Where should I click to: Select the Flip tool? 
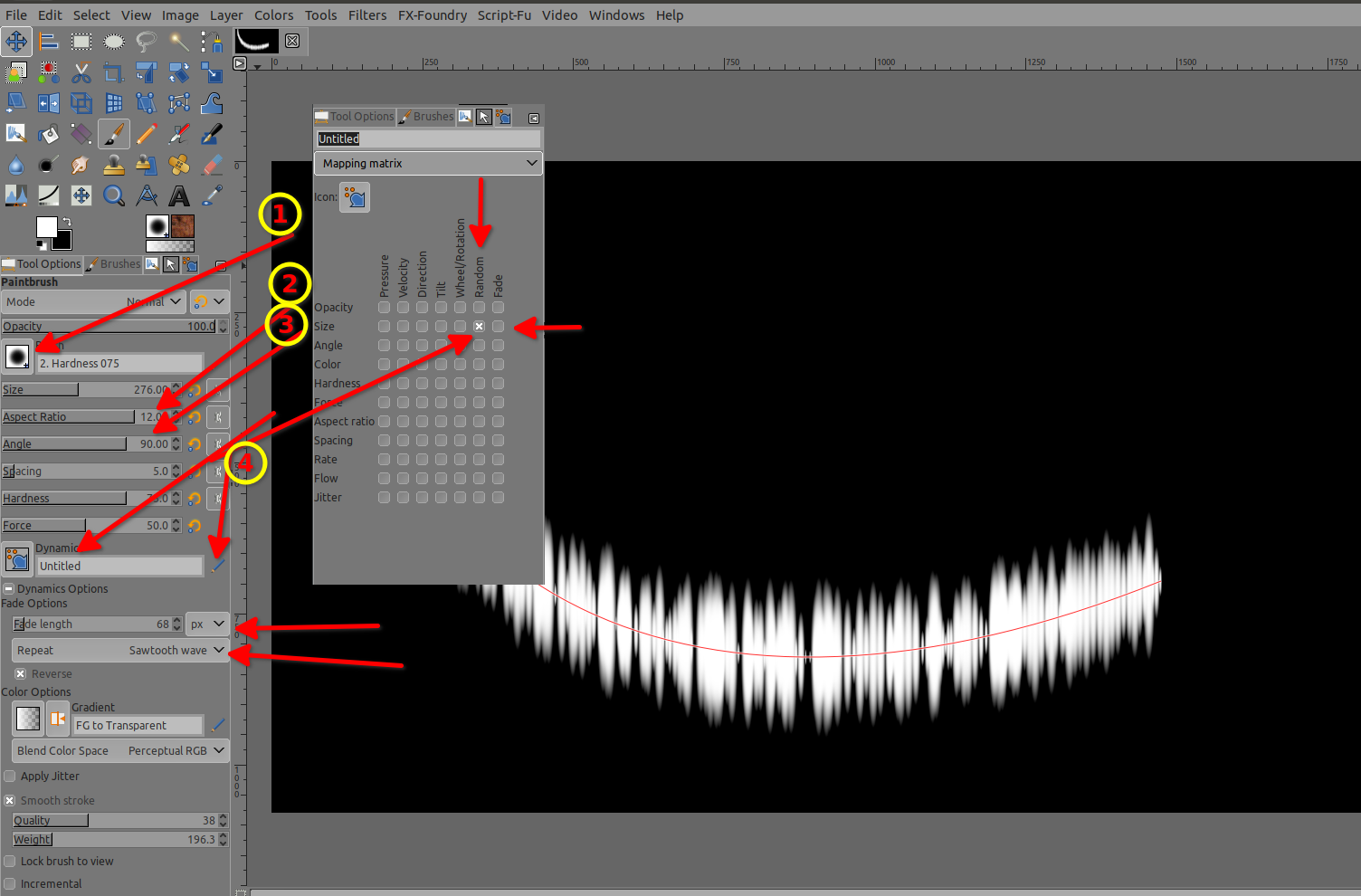49,103
